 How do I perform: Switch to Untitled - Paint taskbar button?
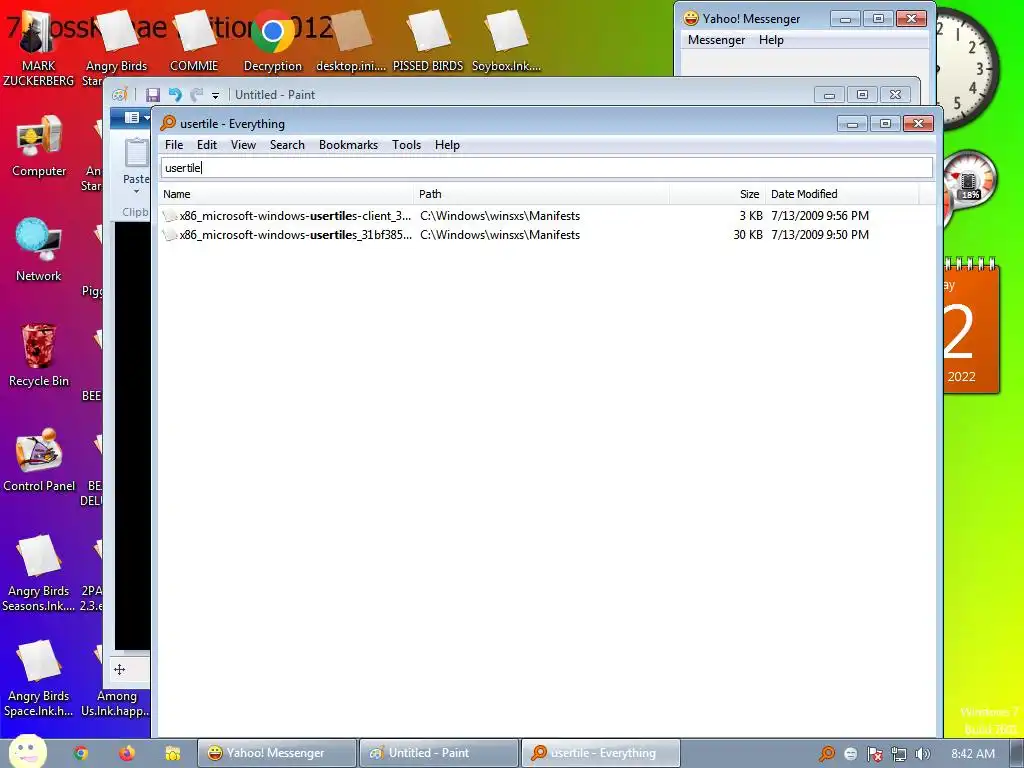tap(439, 753)
